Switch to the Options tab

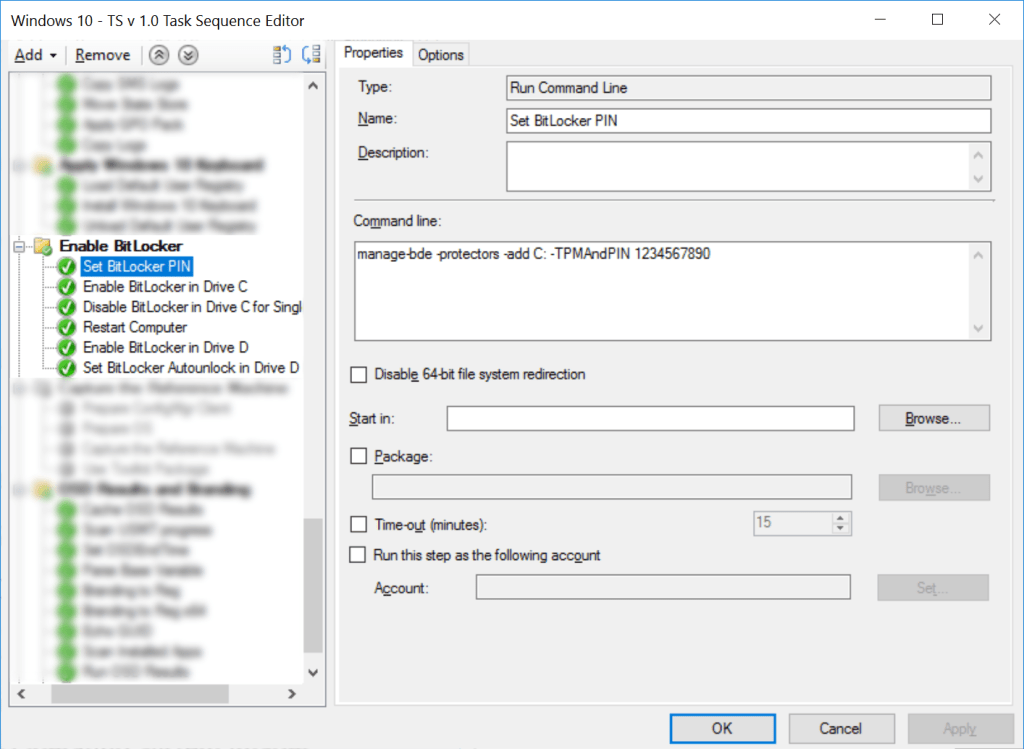point(441,54)
